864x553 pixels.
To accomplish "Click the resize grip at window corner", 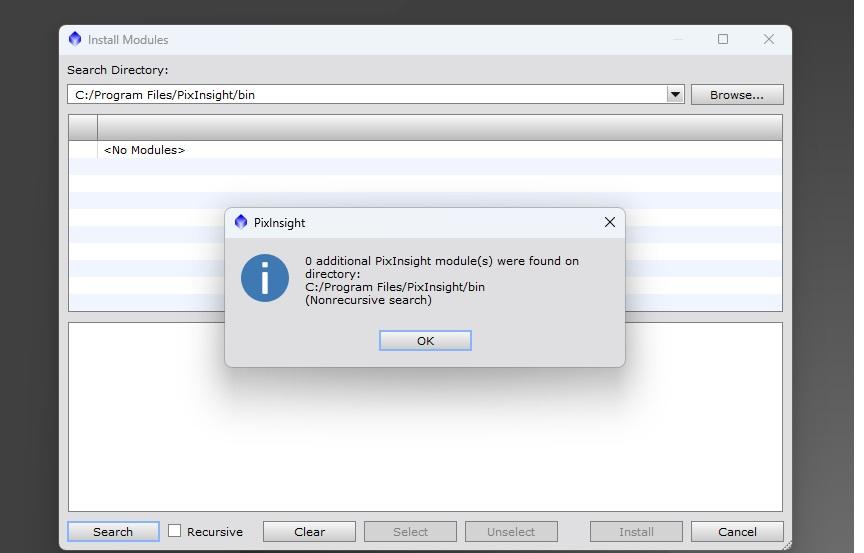I will (x=785, y=545).
